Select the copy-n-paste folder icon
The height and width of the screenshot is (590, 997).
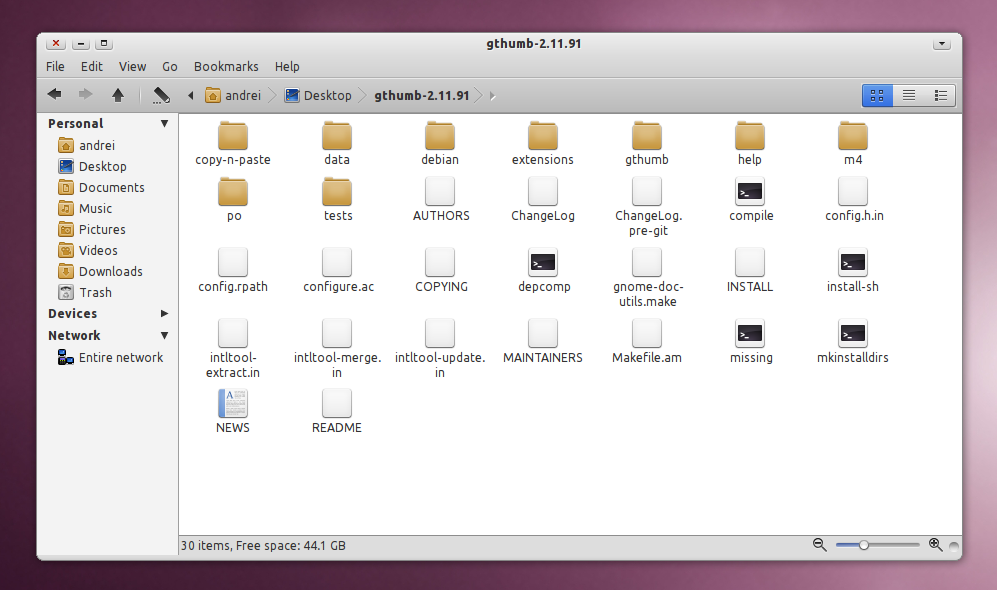pyautogui.click(x=233, y=135)
